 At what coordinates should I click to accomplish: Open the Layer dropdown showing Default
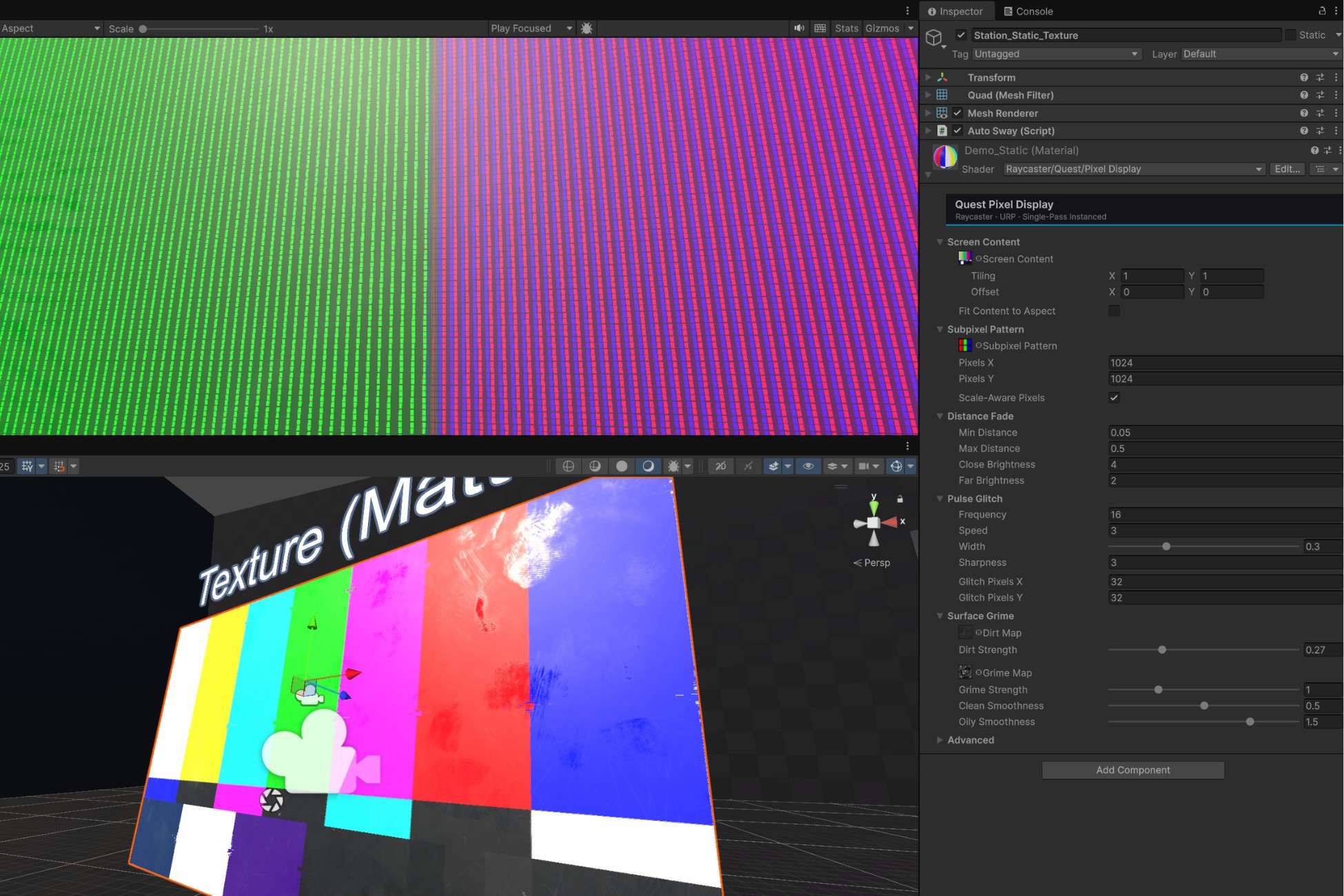click(1261, 54)
